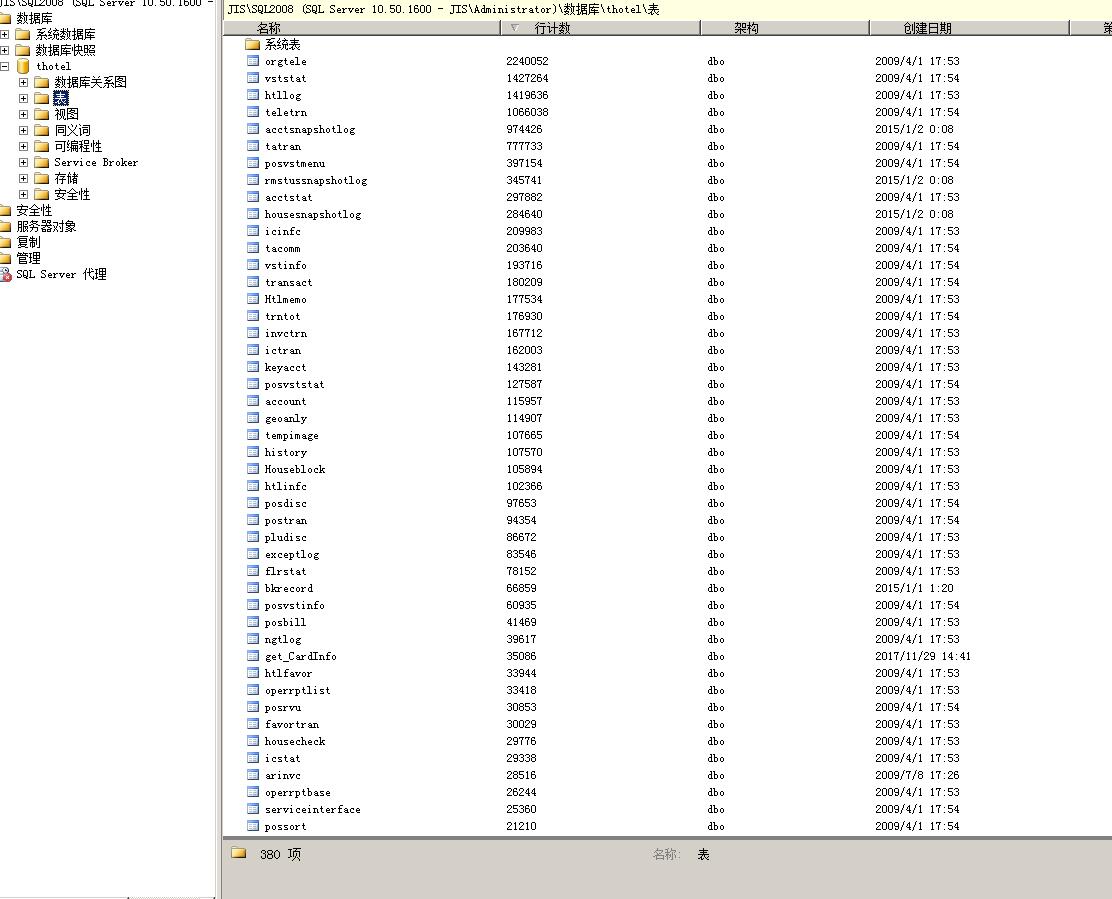Sort by the 架构 column header
1112x899 pixels.
click(785, 28)
